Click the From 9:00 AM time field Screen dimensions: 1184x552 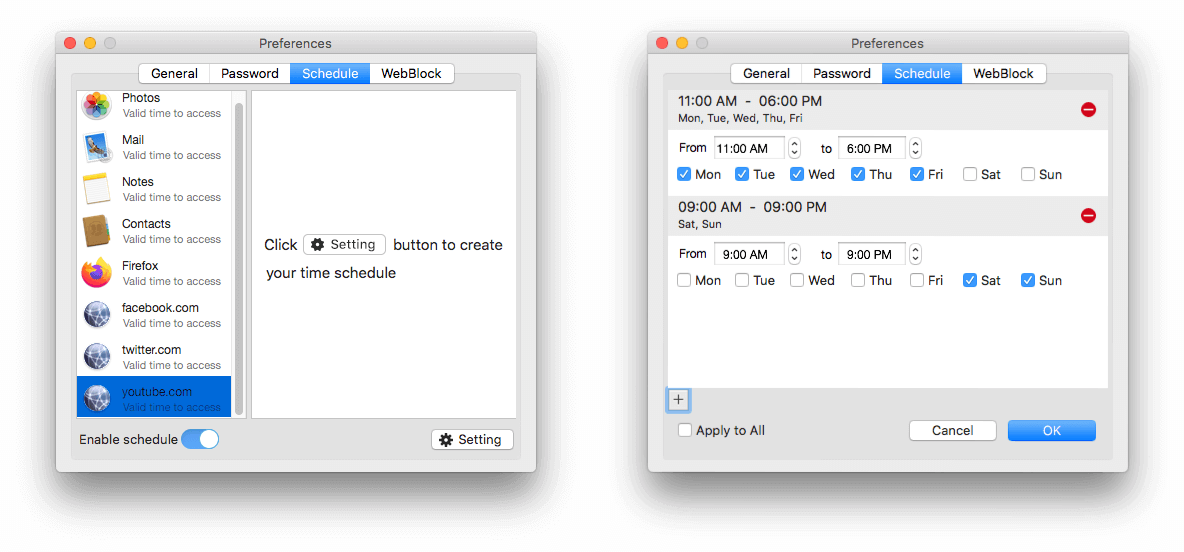coord(749,254)
